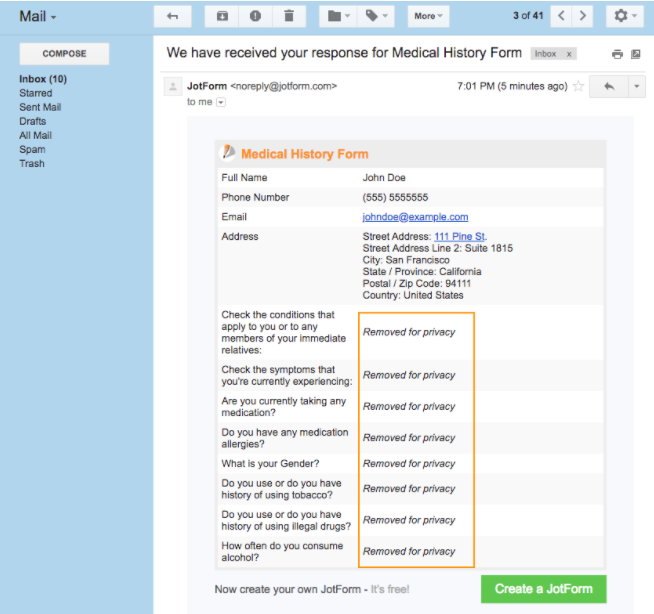
Task: Open email in new window icon
Action: pos(635,54)
